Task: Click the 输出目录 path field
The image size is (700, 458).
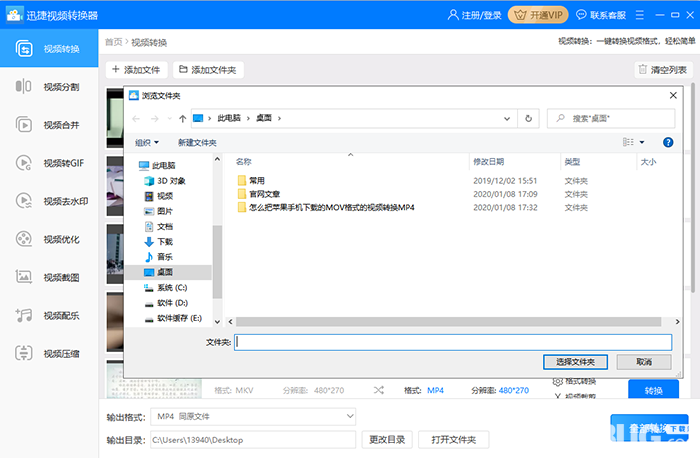Action: click(x=253, y=440)
